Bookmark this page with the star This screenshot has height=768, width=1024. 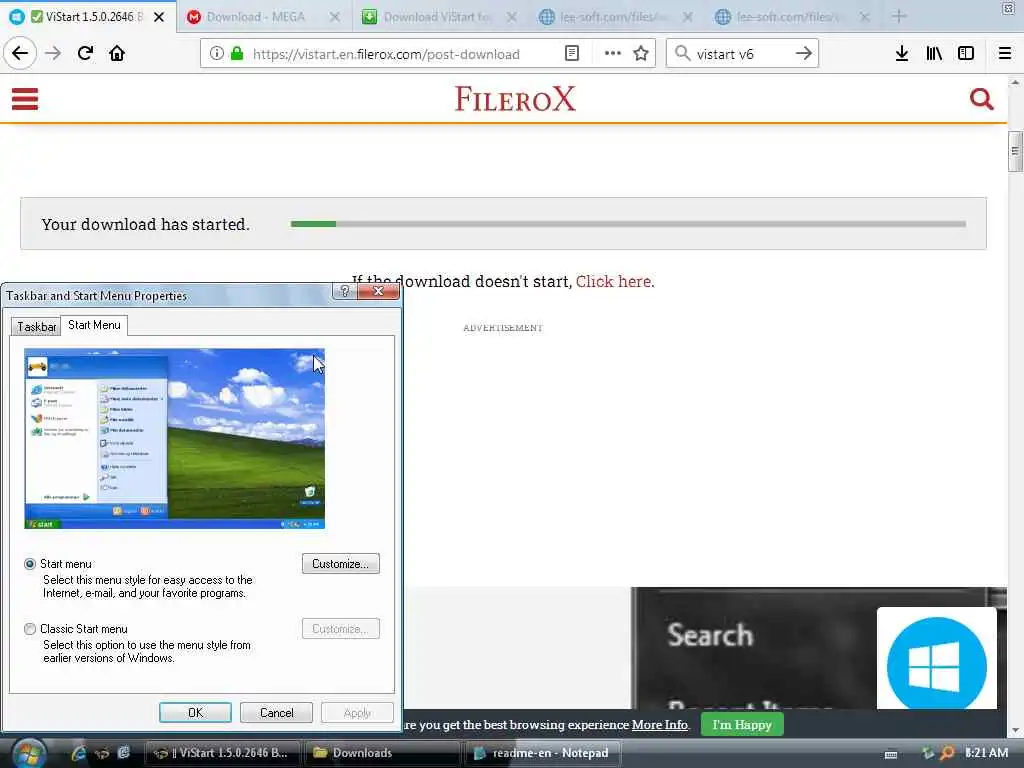coord(641,54)
